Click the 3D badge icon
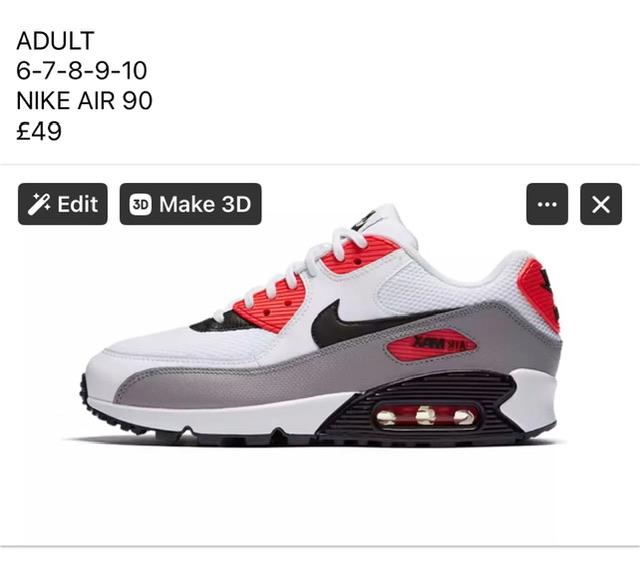 click(x=140, y=204)
